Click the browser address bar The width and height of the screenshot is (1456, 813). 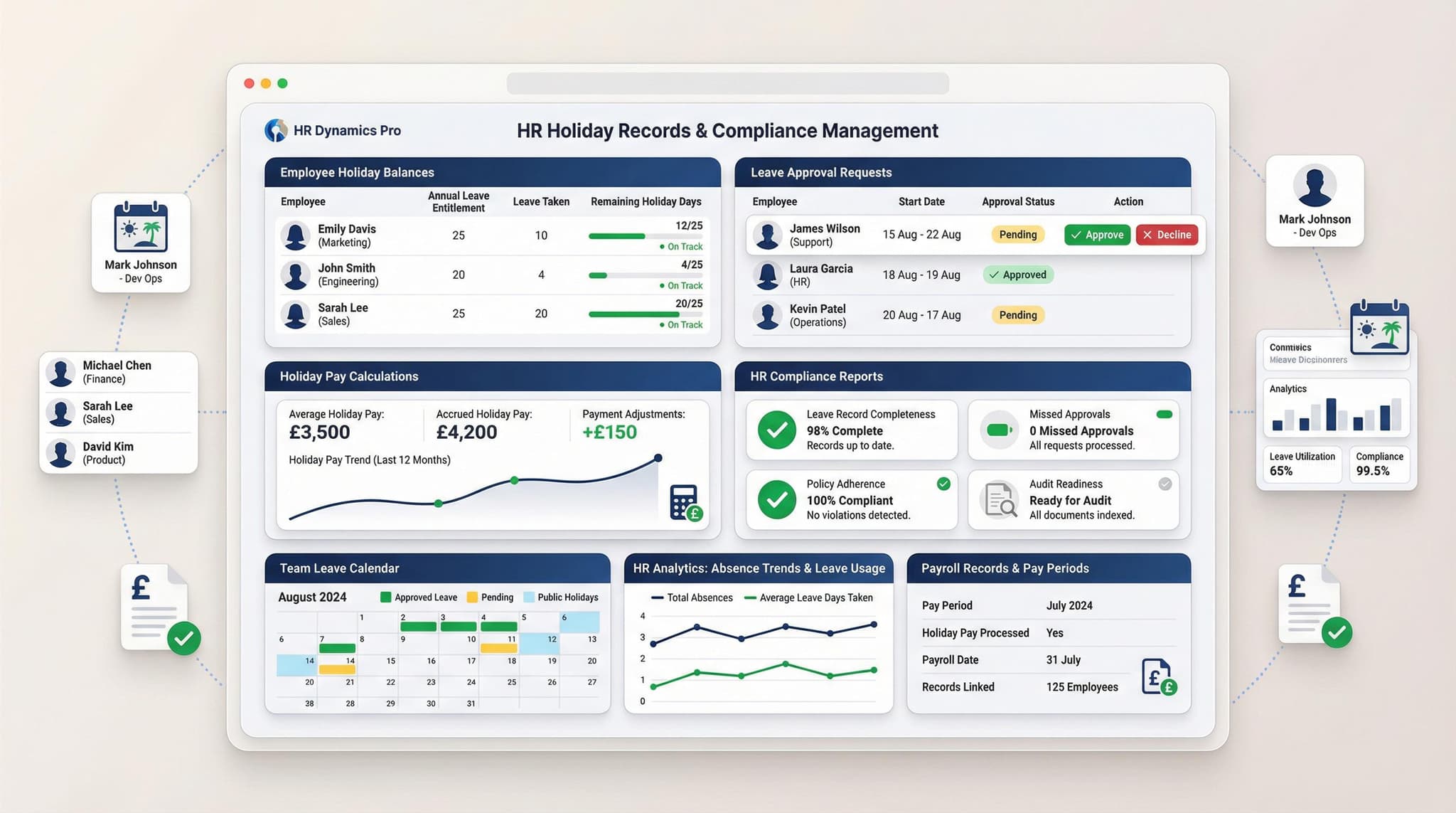point(727,83)
